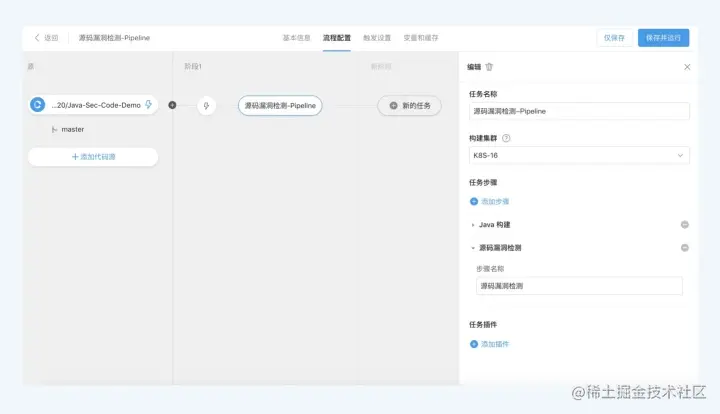Collapse the 源码漏洞检测 step
720x414 pixels.
tap(472, 248)
